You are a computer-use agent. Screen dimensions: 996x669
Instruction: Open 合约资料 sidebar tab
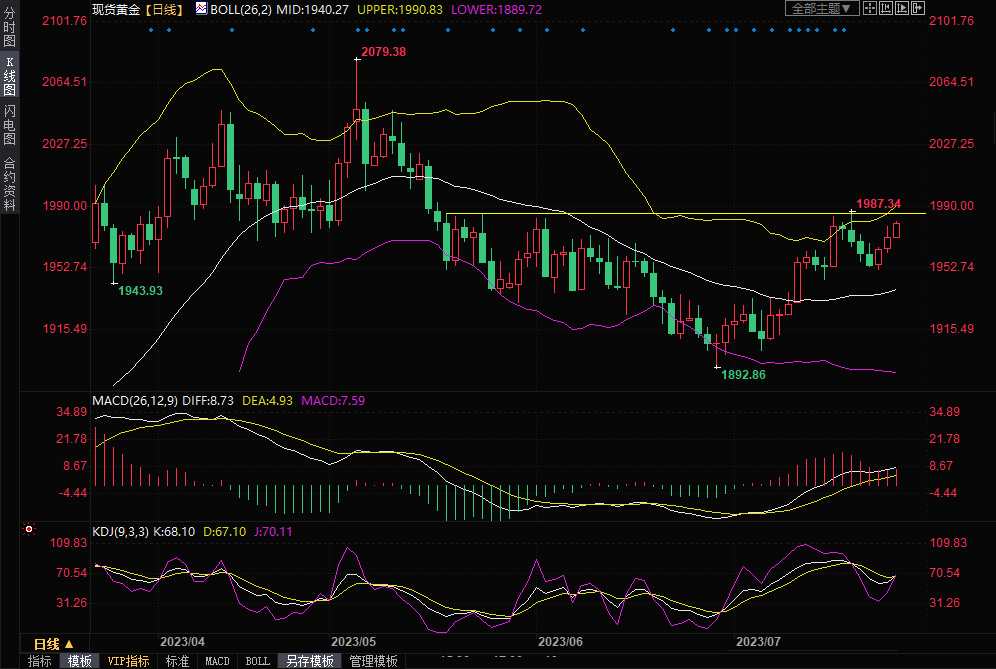(x=9, y=184)
